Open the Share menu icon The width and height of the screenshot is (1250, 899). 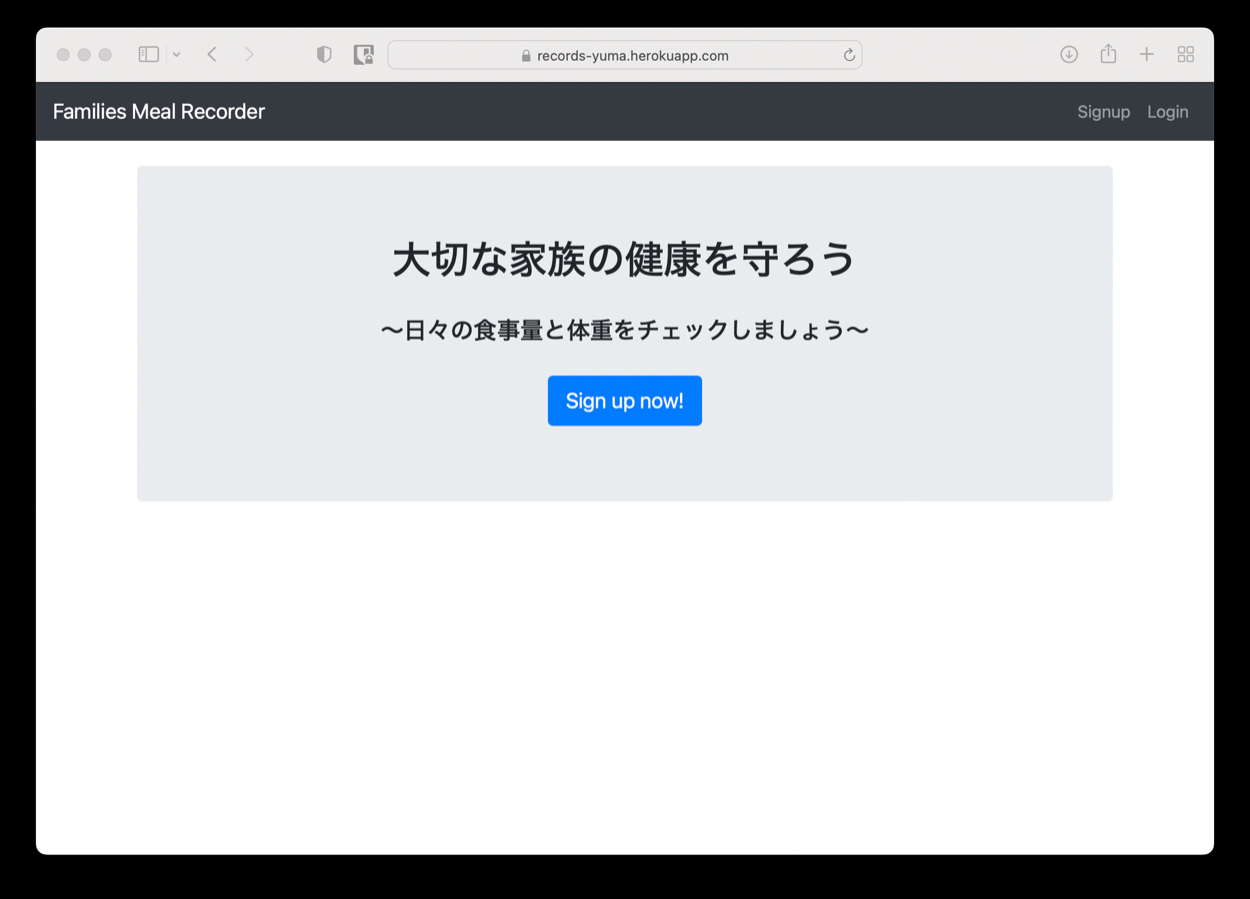1108,55
